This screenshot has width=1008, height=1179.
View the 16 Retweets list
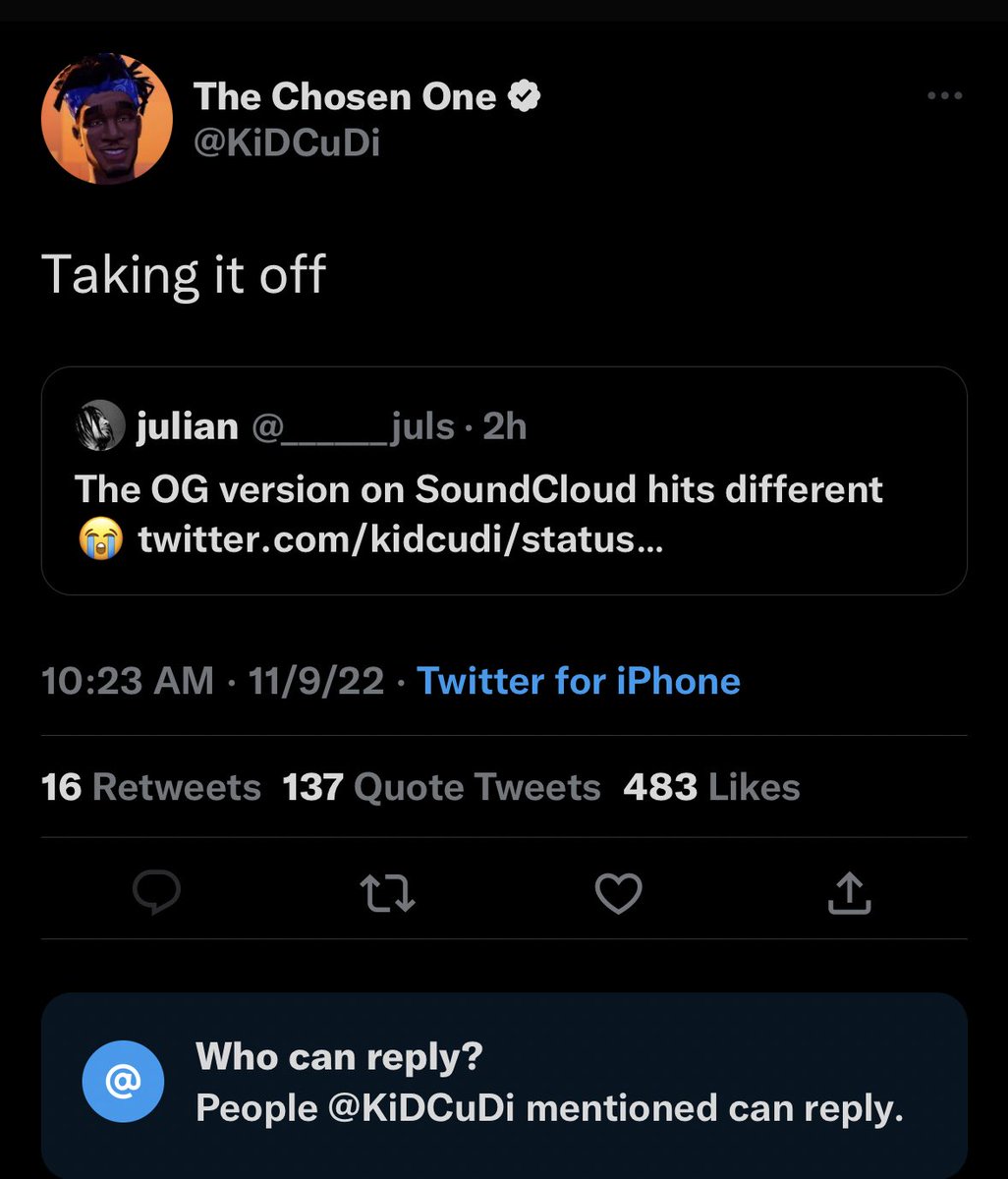click(x=151, y=787)
